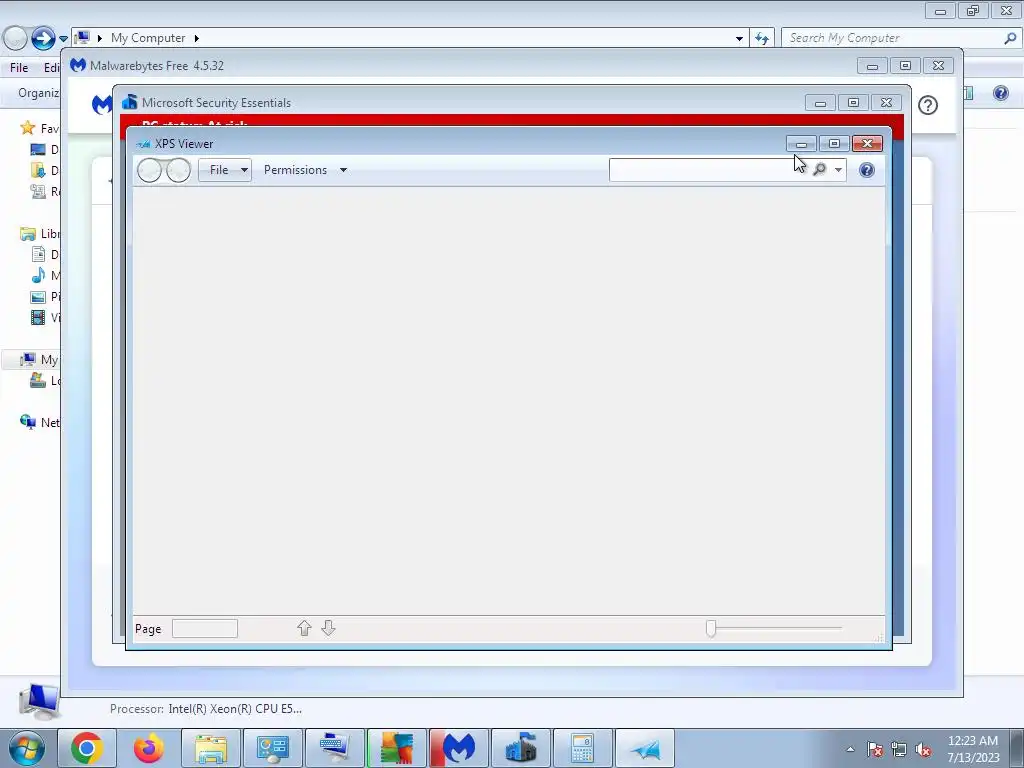
Task: Click the muted volume tray icon
Action: [x=923, y=750]
